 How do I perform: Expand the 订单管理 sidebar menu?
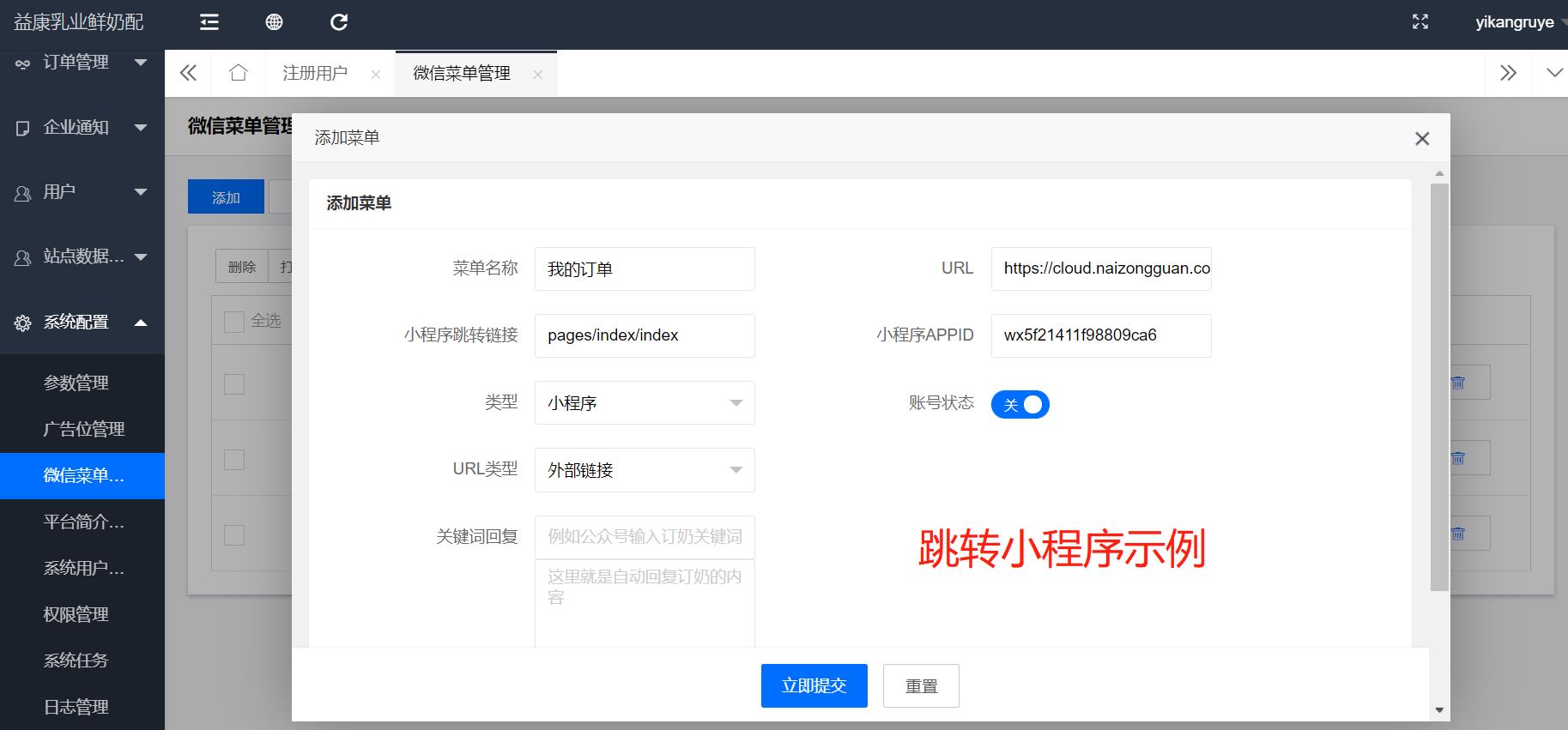82,63
